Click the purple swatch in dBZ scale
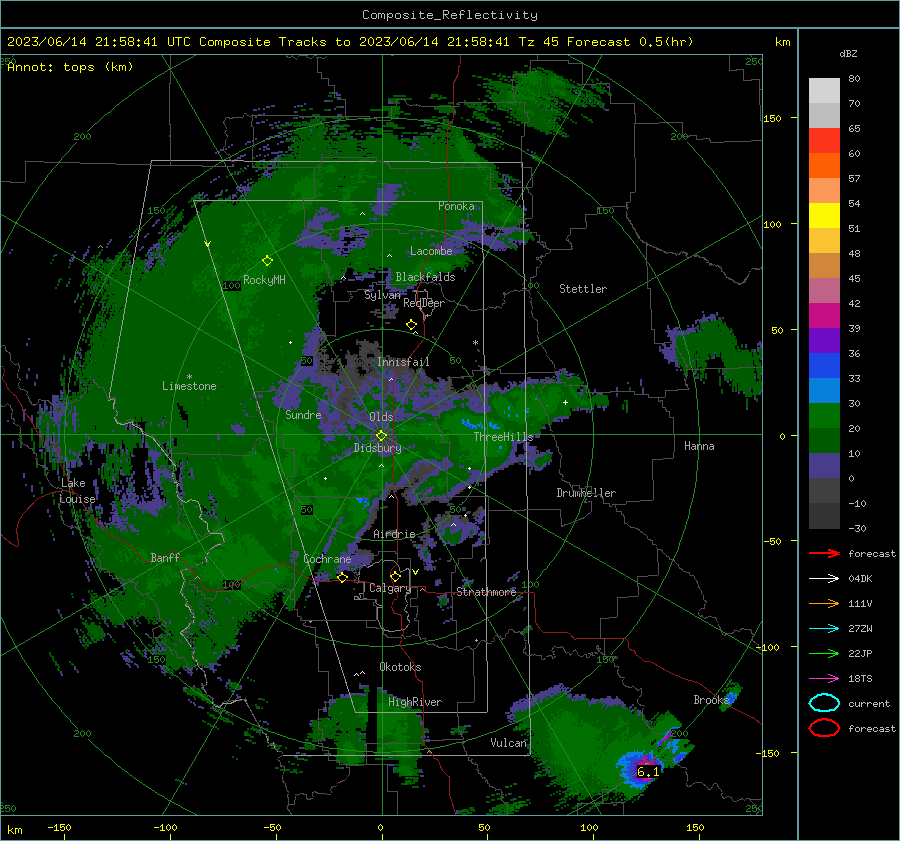Viewport: 900px width, 841px height. 824,340
